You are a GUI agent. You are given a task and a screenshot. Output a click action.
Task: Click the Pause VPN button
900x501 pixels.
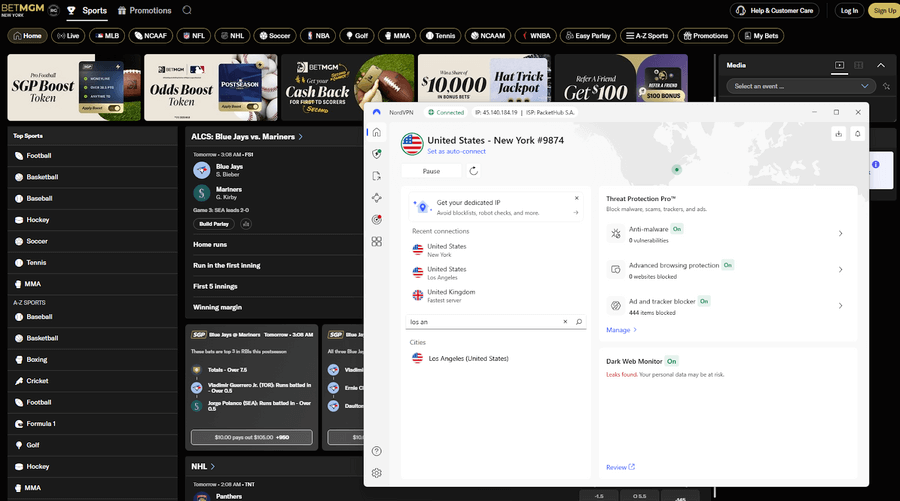[431, 171]
